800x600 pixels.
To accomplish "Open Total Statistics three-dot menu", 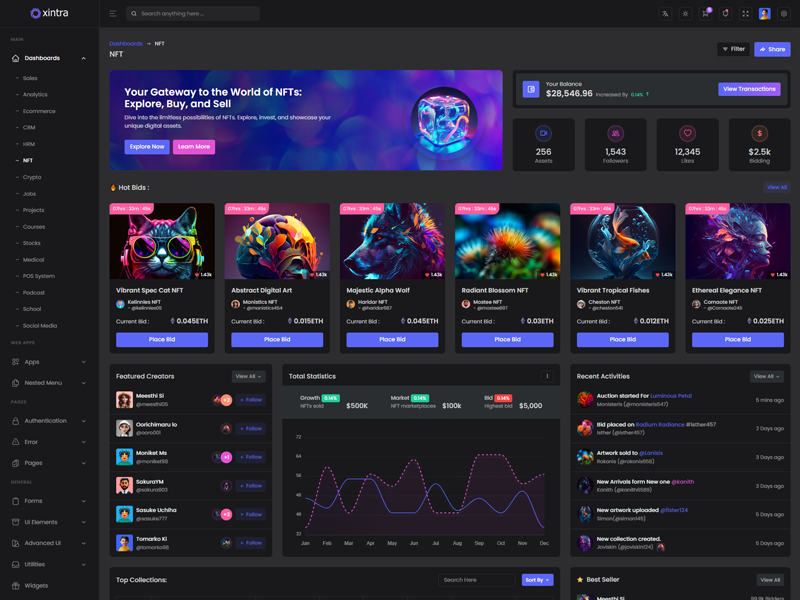I will coord(547,377).
